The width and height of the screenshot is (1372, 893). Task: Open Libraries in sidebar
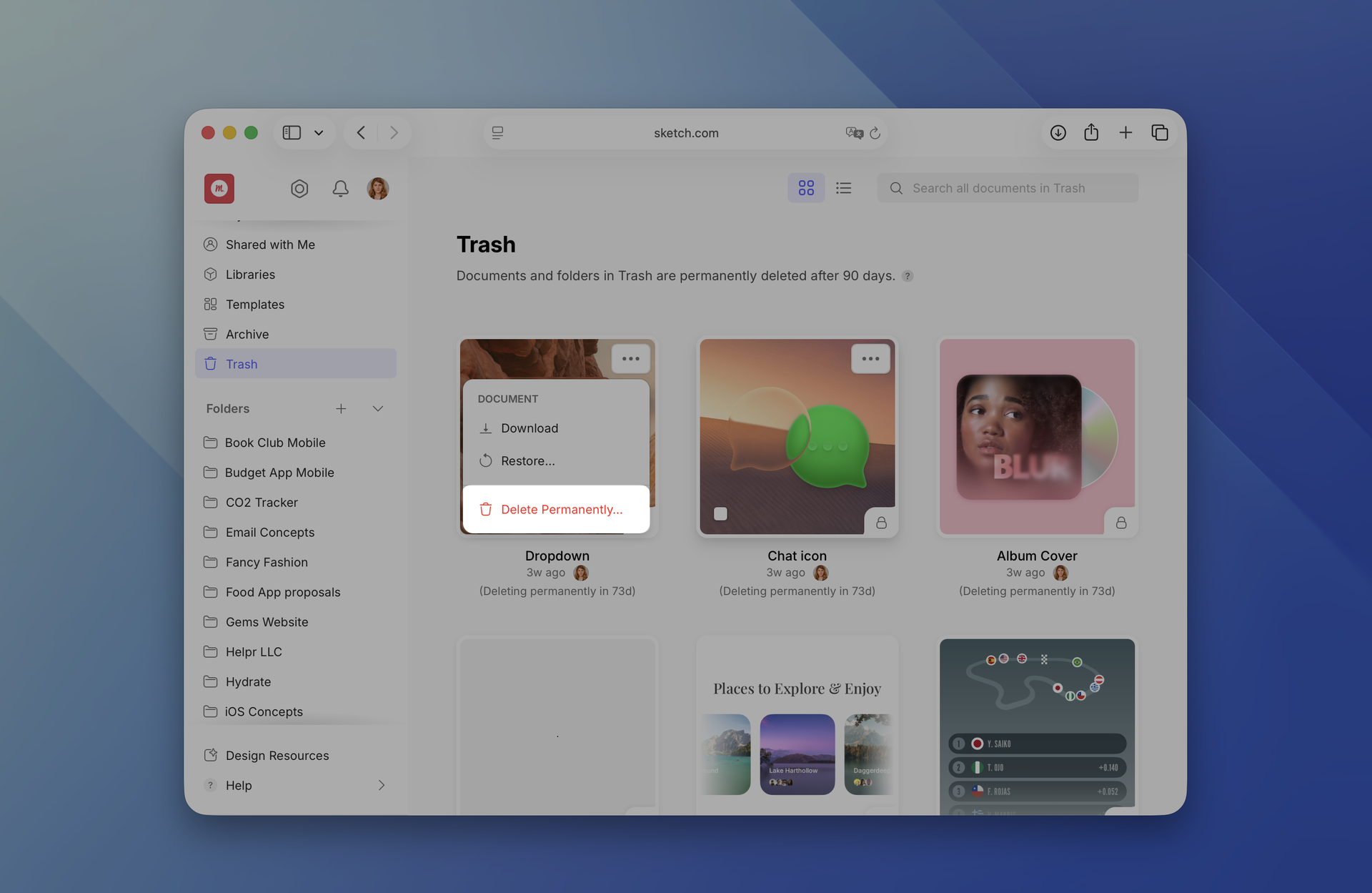click(x=296, y=275)
